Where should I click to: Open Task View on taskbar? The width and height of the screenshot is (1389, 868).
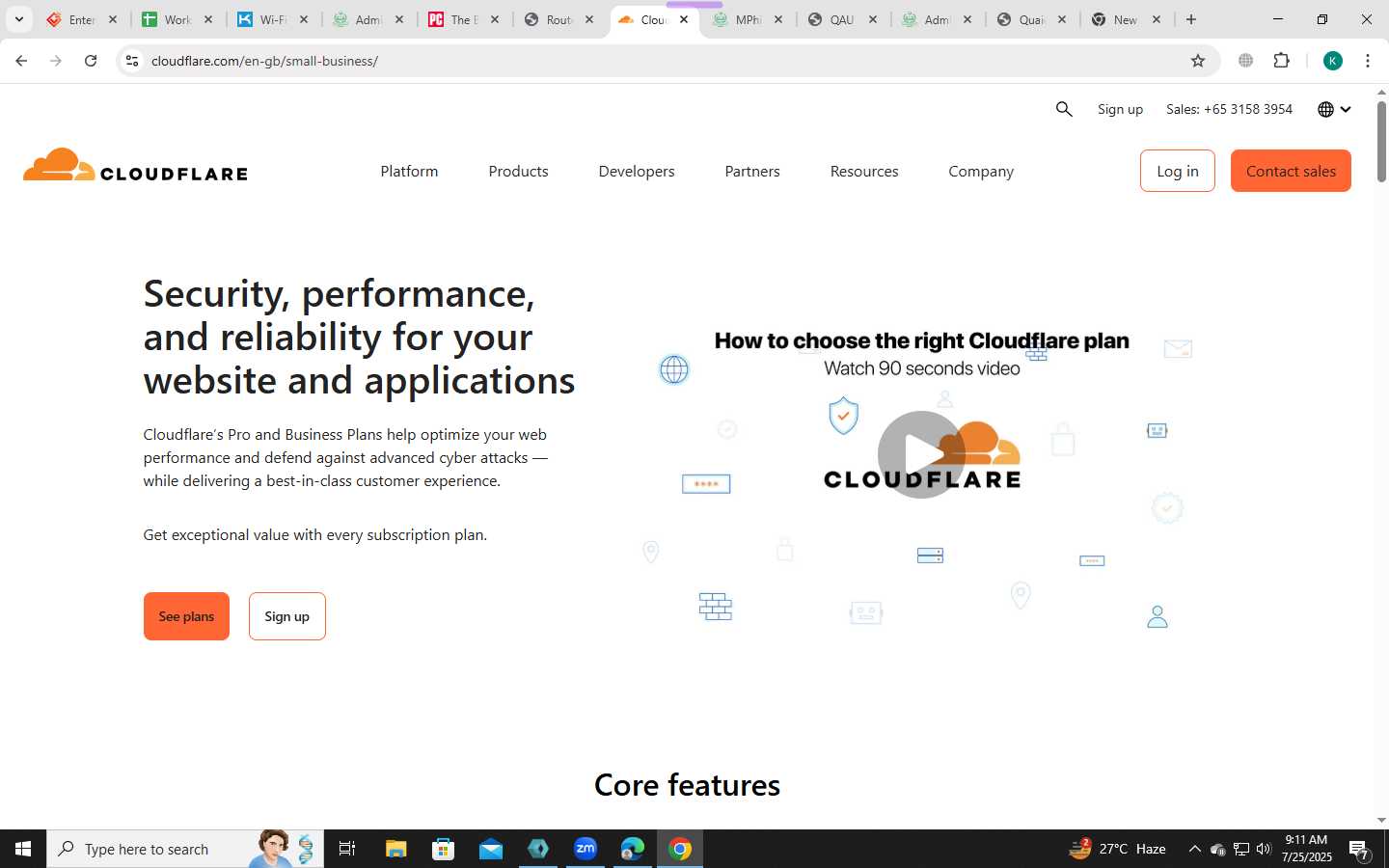coord(347,849)
